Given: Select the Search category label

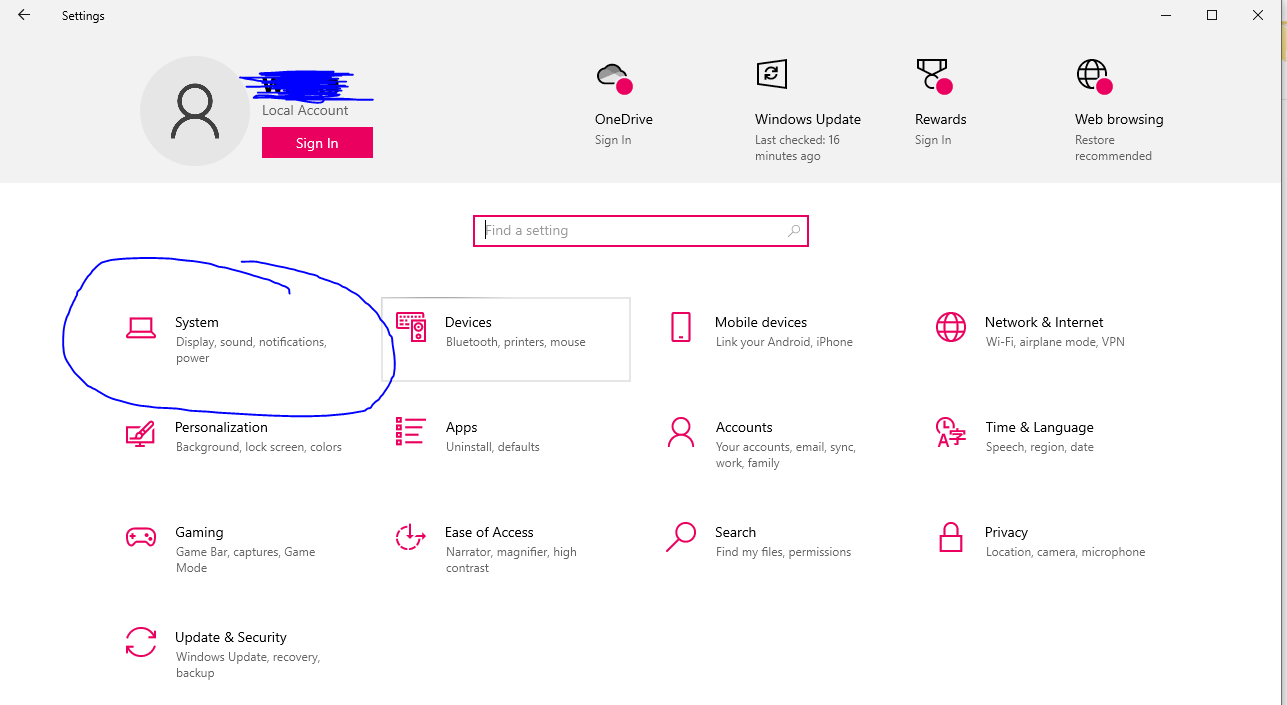Looking at the screenshot, I should (736, 532).
